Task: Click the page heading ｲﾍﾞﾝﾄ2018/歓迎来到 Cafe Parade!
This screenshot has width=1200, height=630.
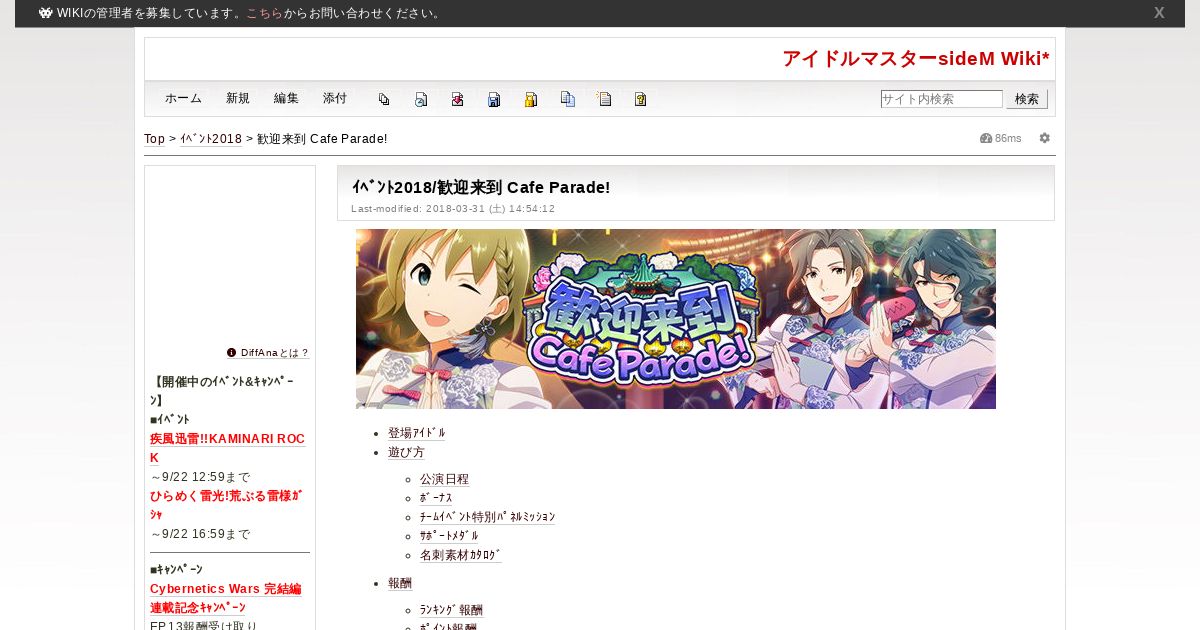Action: [x=480, y=187]
